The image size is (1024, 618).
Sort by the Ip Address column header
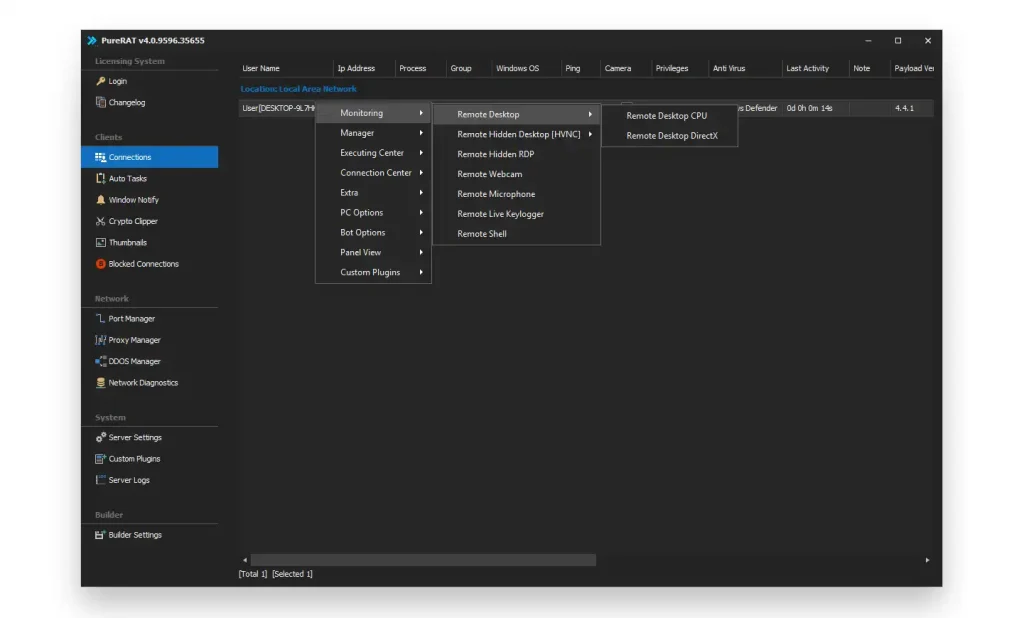(356, 69)
